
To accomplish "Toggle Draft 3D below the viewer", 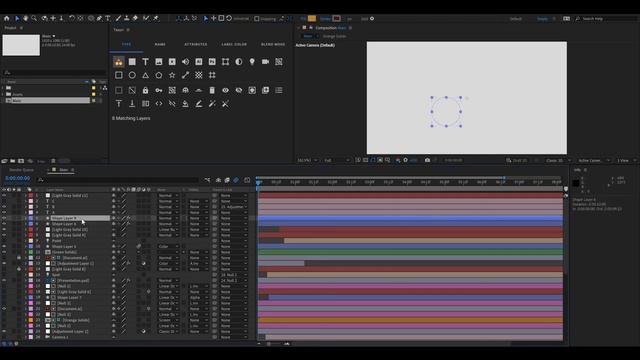I will tap(517, 160).
